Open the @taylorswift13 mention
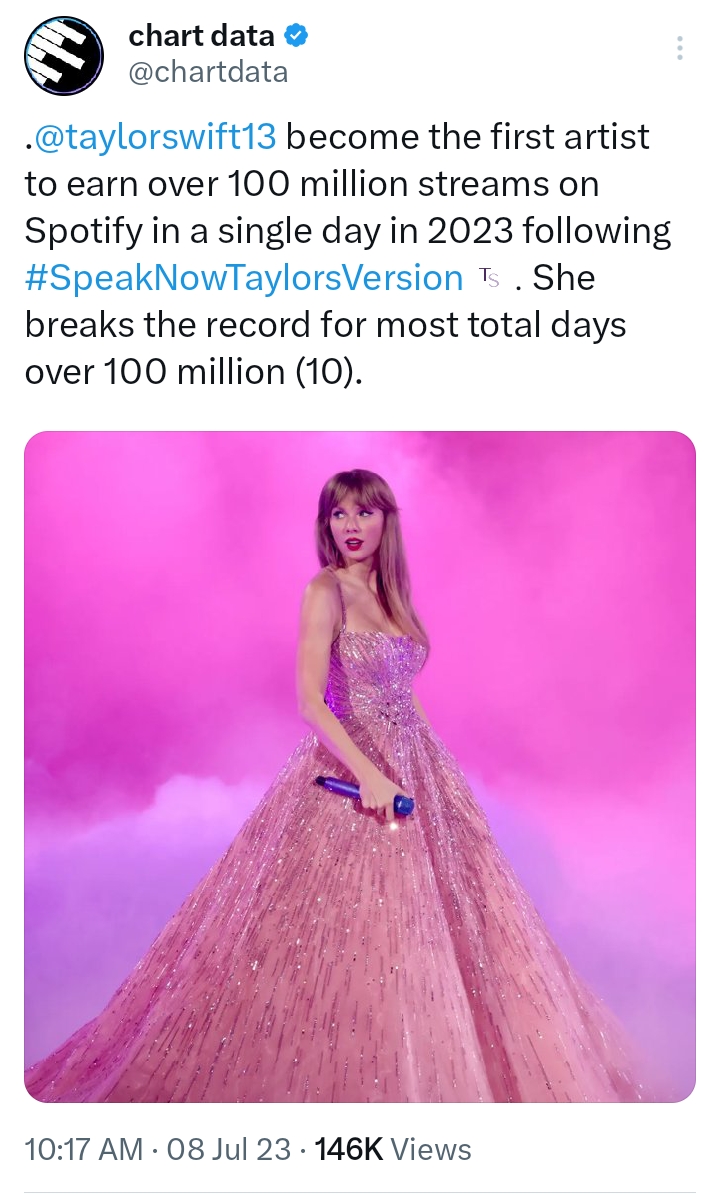Screen dimensions: 720x1194 click(x=154, y=137)
